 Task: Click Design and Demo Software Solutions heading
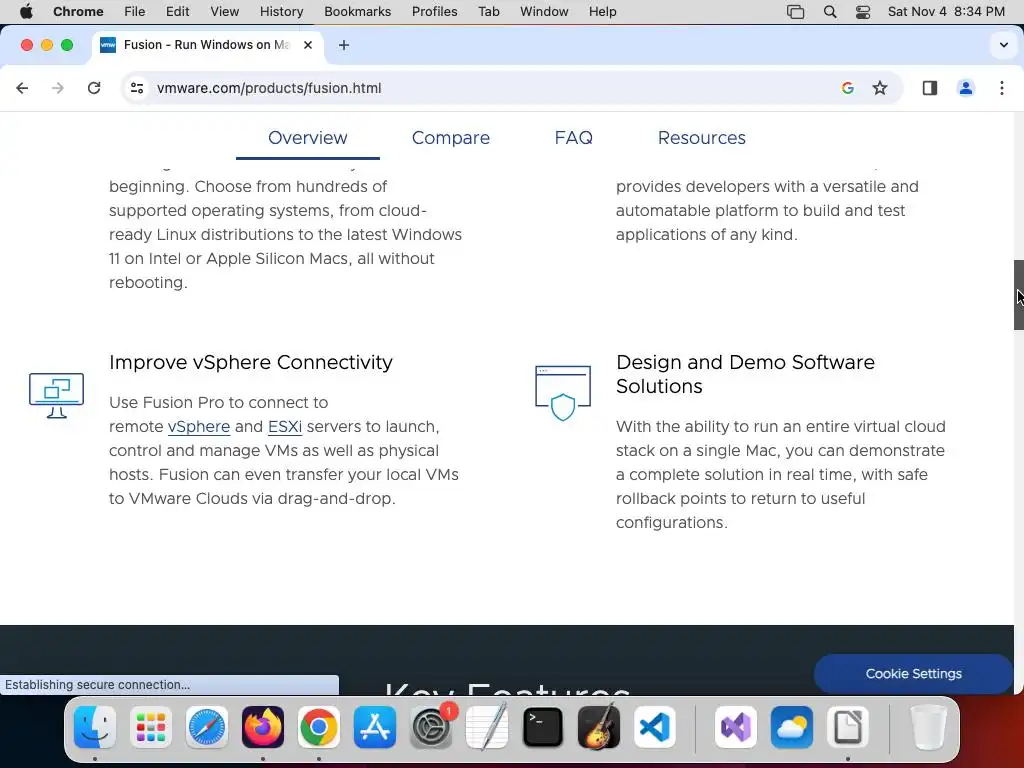(745, 374)
